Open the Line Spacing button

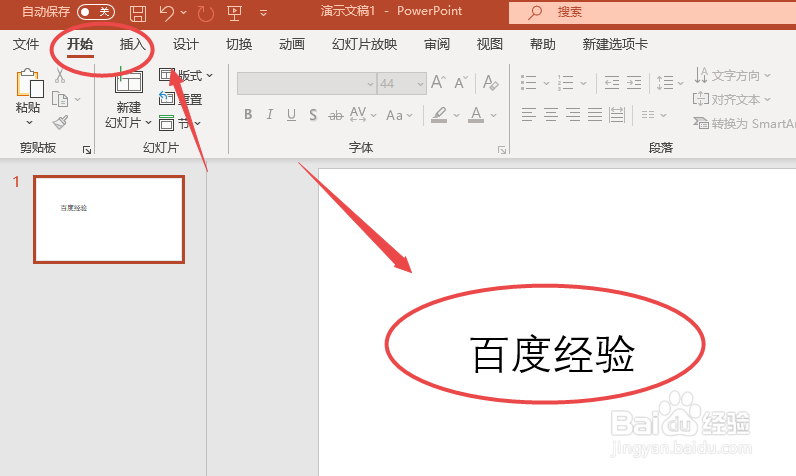click(670, 82)
